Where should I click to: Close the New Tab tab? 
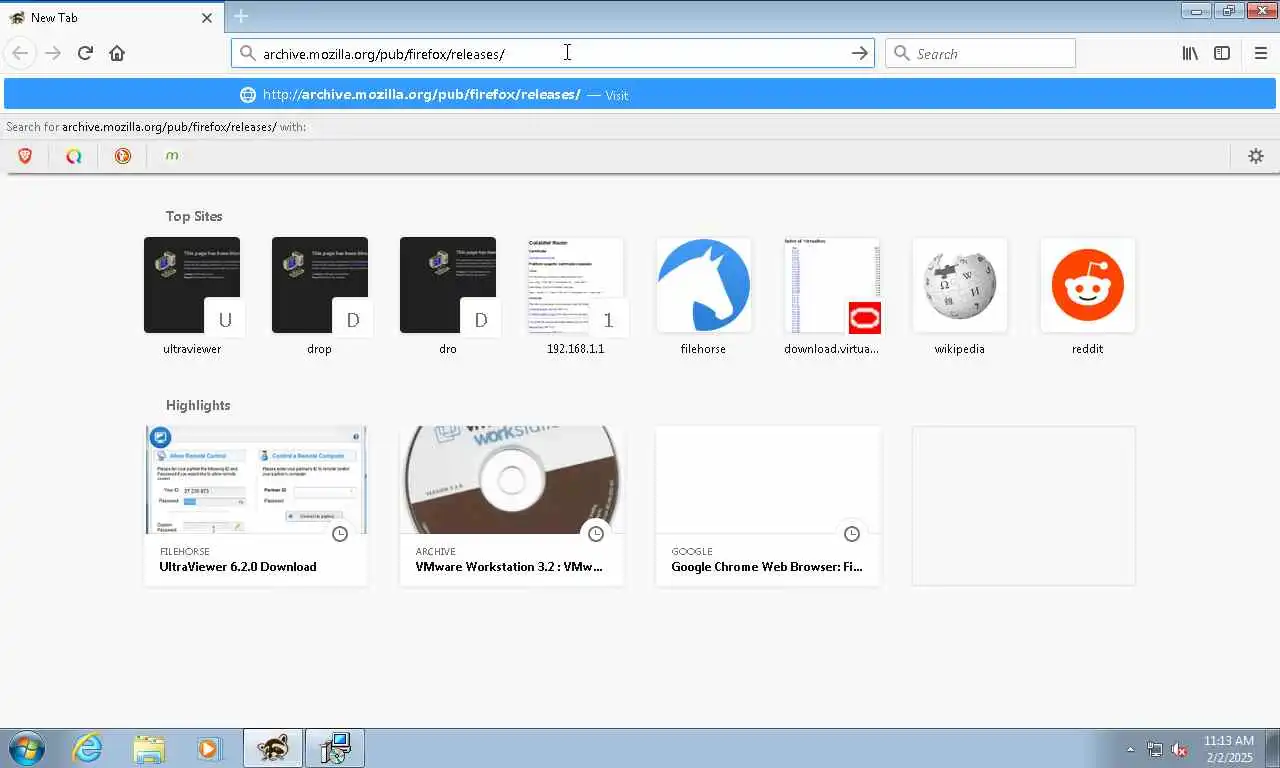point(207,18)
